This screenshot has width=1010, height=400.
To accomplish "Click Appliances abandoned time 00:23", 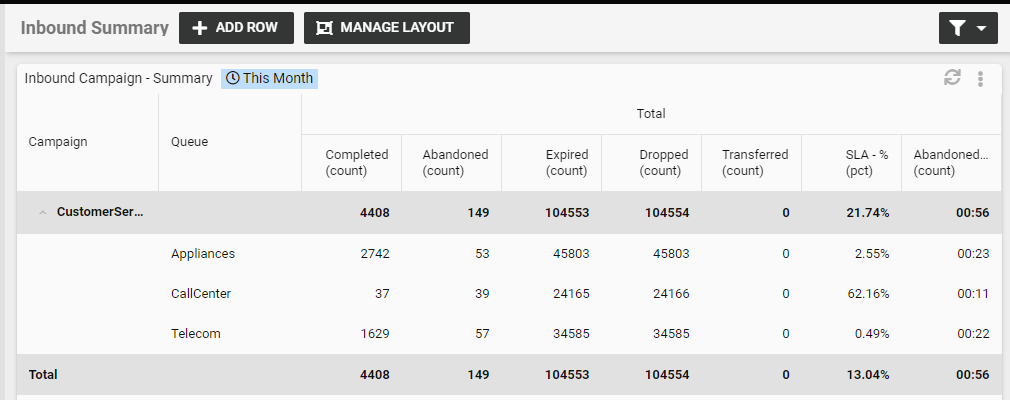I will click(x=973, y=254).
